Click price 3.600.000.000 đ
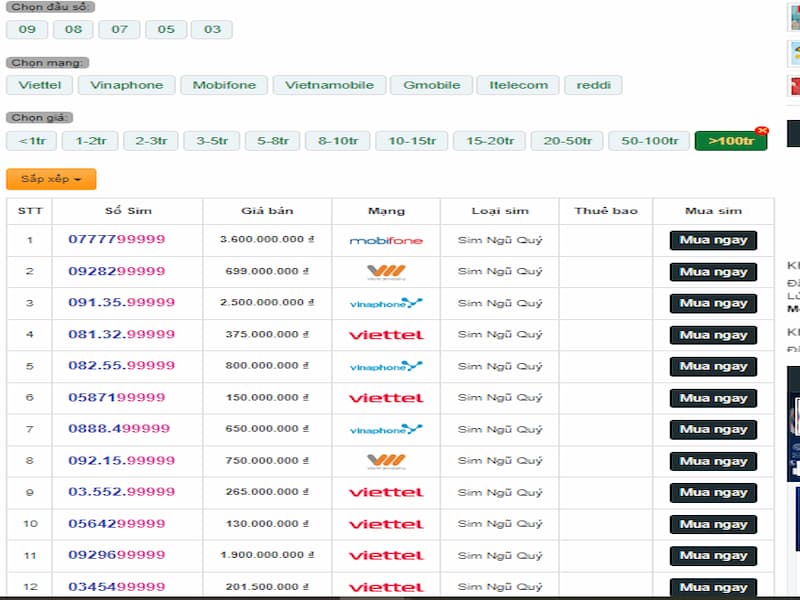The image size is (800, 600). [267, 239]
